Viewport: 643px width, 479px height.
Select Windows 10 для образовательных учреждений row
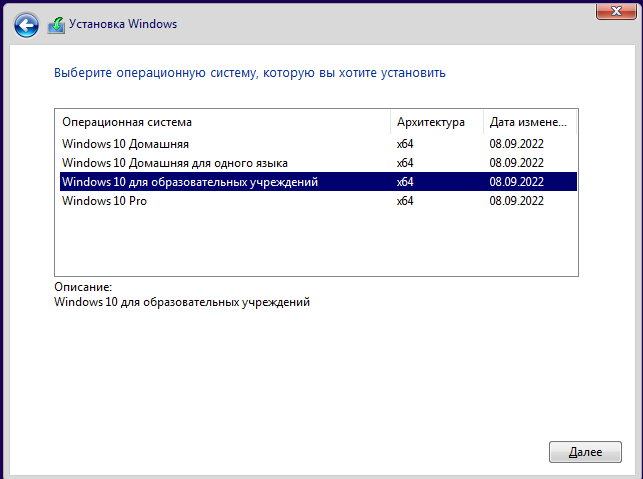(318, 182)
